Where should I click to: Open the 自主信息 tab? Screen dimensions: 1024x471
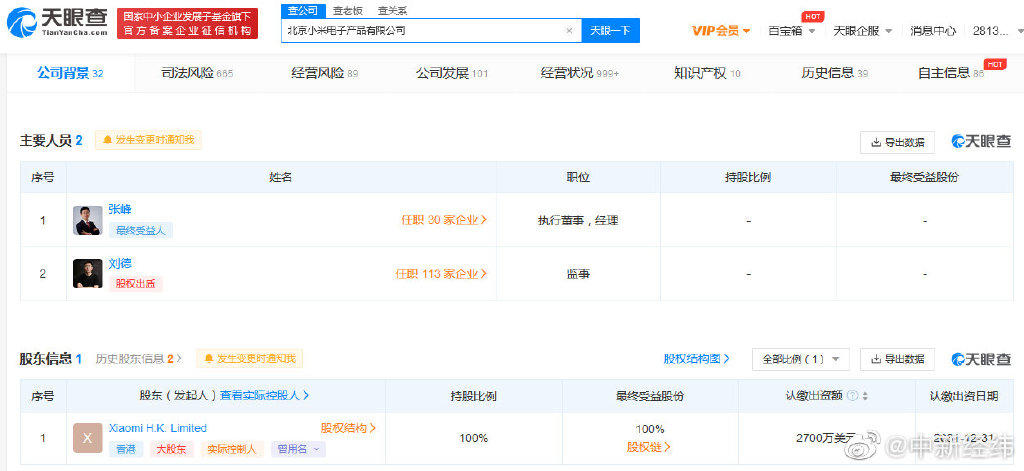[951, 74]
